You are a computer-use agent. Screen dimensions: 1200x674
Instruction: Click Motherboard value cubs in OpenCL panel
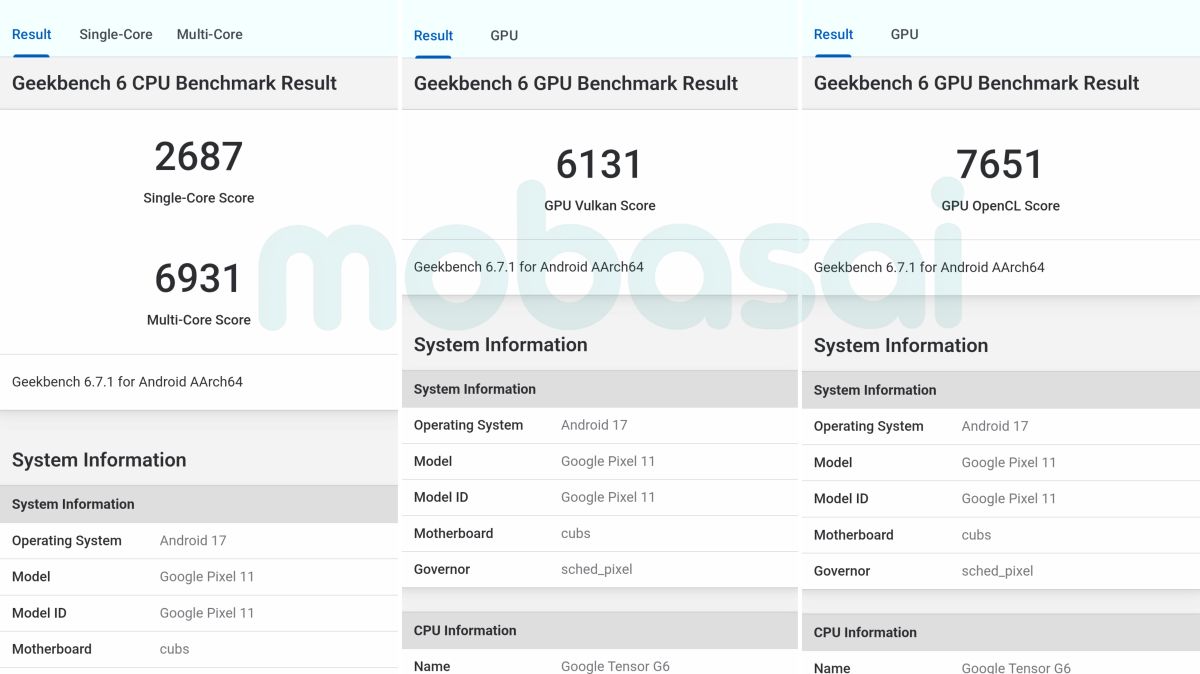(976, 535)
